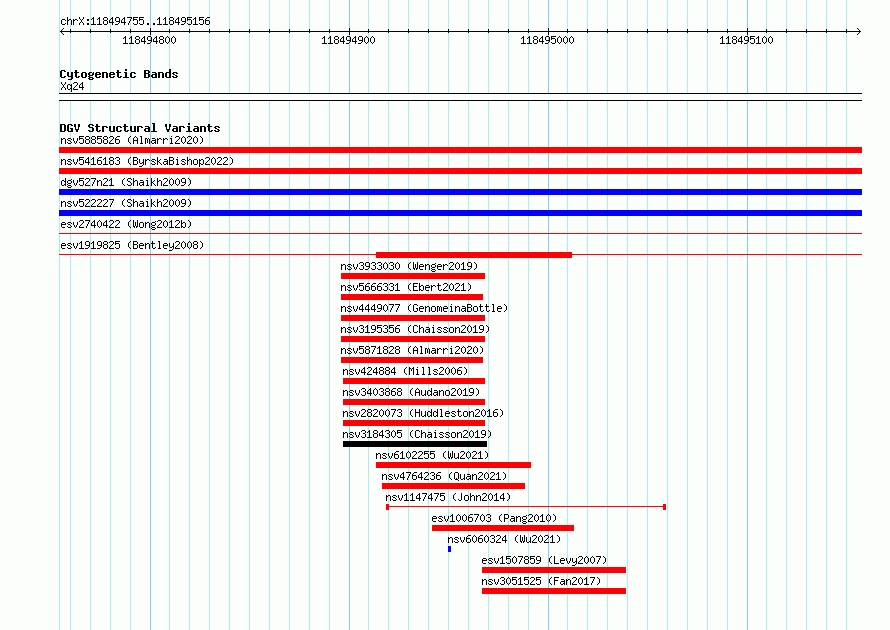This screenshot has width=890, height=630.
Task: Click the black bar under nsv3184305
Action: (x=415, y=444)
